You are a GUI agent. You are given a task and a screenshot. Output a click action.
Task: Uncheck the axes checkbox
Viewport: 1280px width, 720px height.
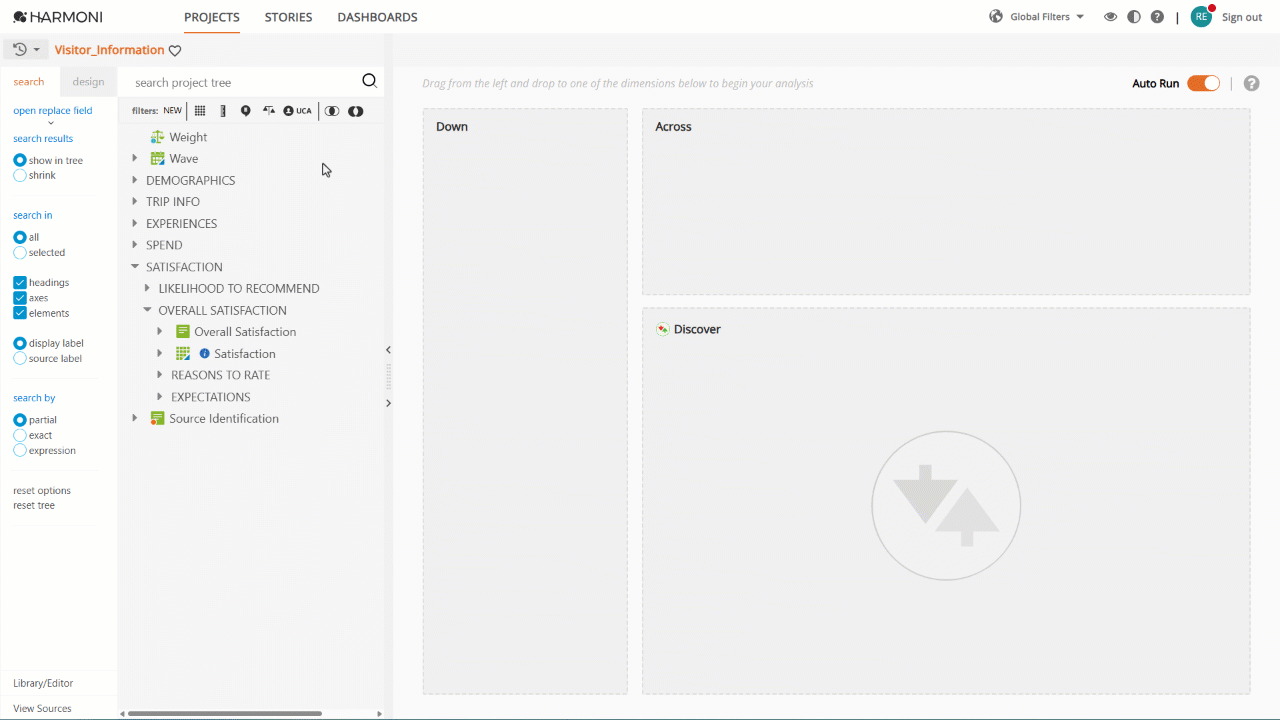pyautogui.click(x=20, y=298)
